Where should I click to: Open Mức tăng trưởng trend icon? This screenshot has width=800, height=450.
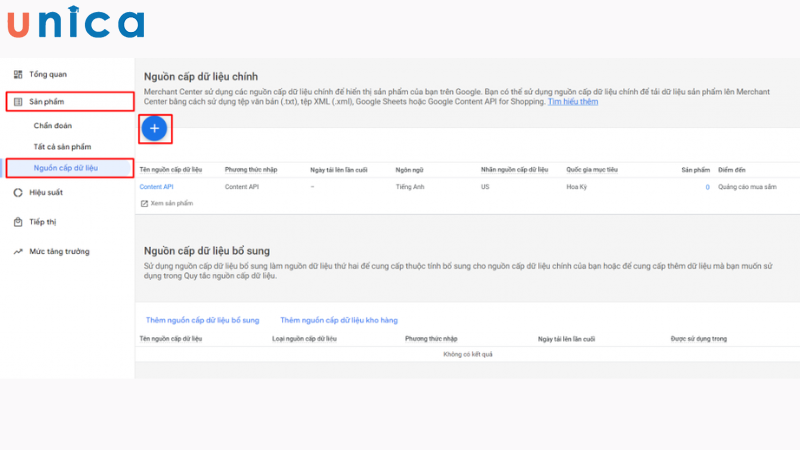(x=18, y=252)
